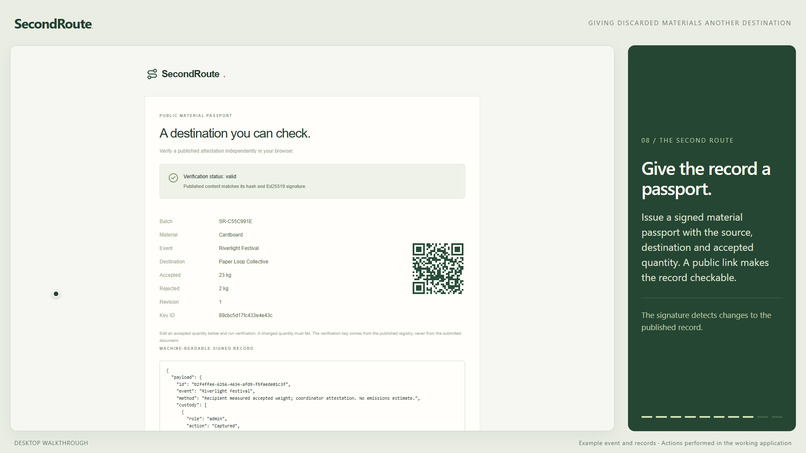Select the destination Paper Loop Collective
Viewport: 806px width, 453px height.
[x=243, y=262]
